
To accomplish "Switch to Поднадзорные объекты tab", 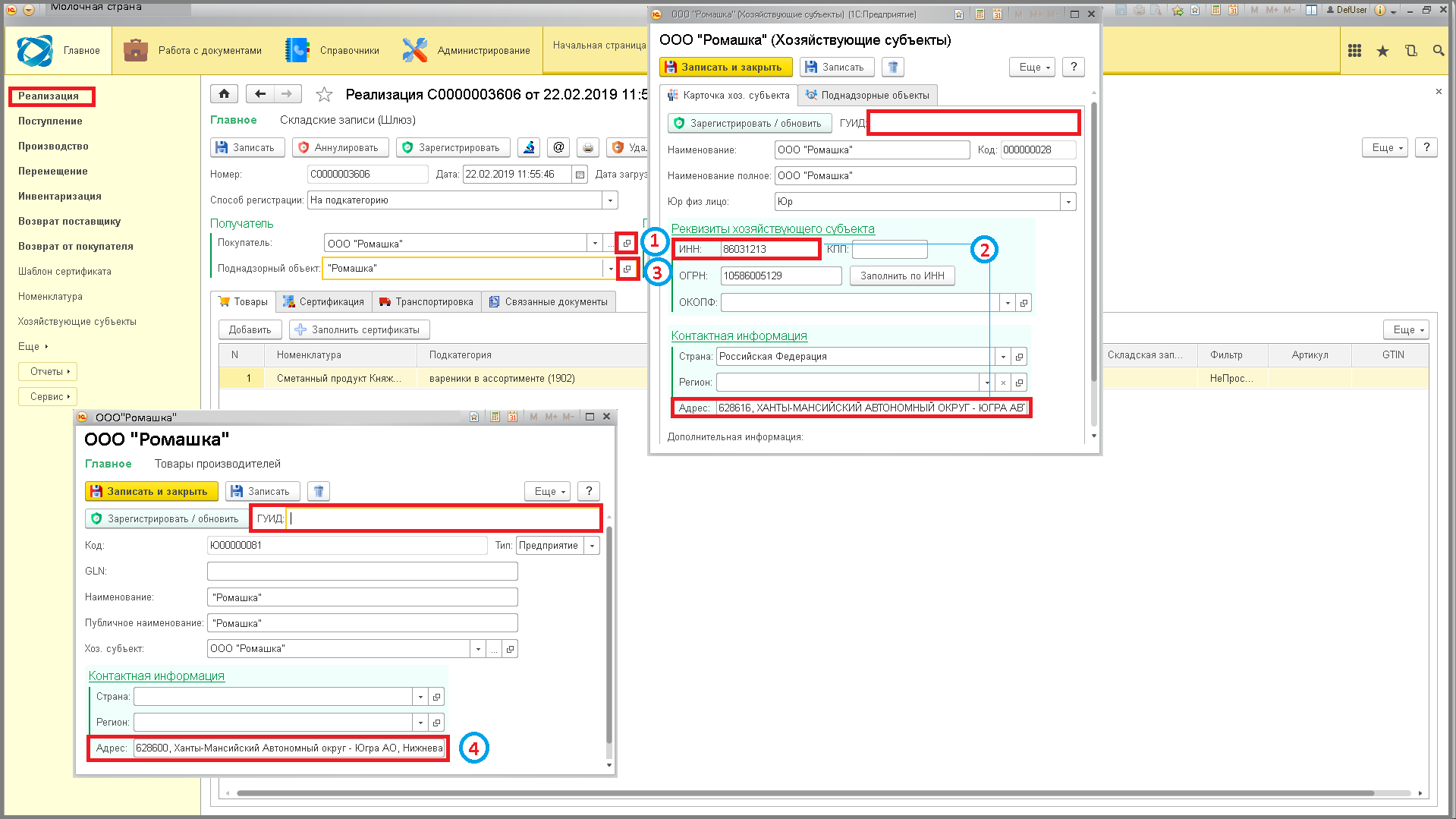I will [867, 95].
